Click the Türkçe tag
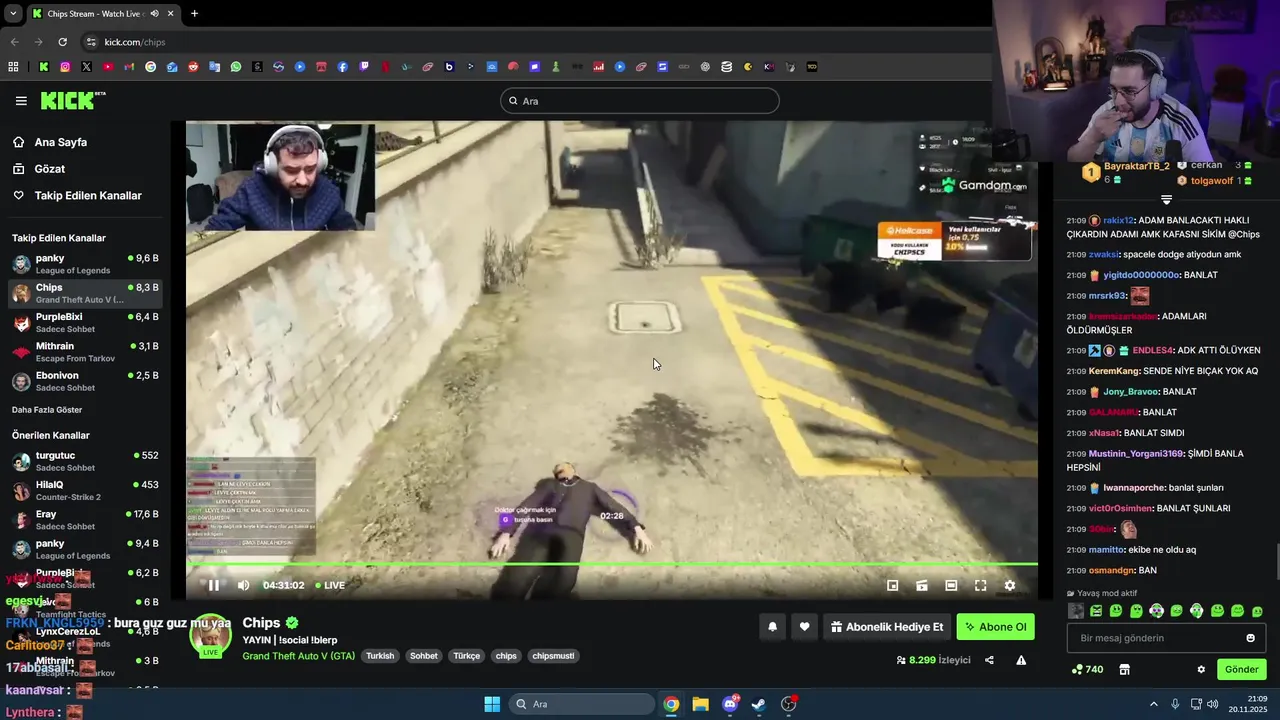 tap(467, 656)
